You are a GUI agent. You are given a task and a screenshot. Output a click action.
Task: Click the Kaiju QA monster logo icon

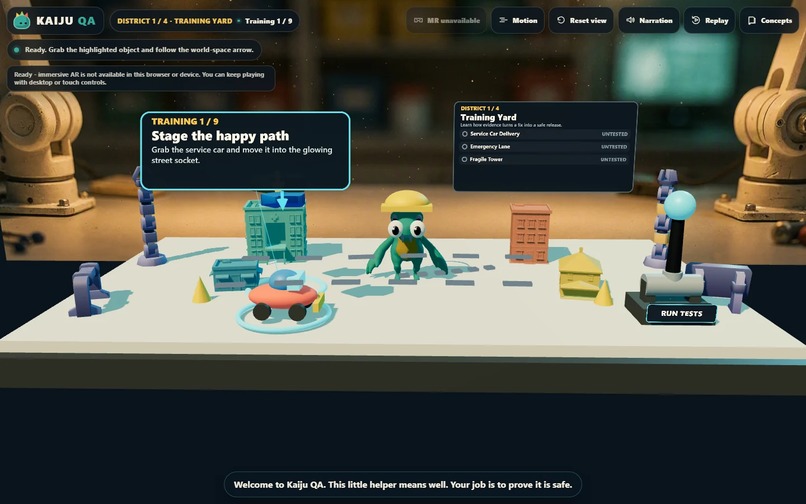pos(22,21)
